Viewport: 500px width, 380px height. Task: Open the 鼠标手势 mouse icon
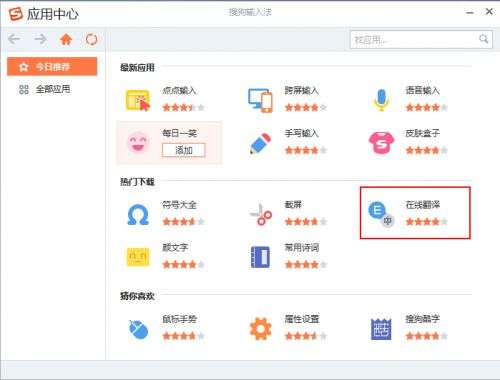138,329
